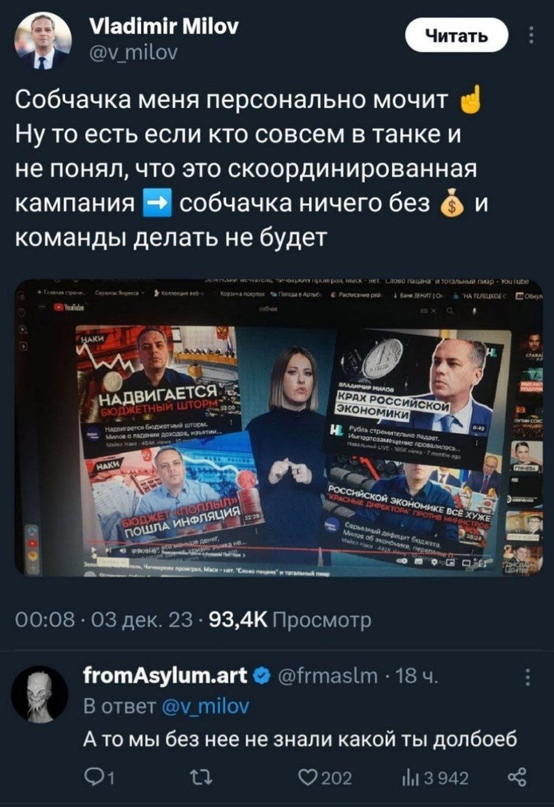Click the reply text А то мы без нее
Viewport: 554px width, 807px height.
click(x=300, y=740)
